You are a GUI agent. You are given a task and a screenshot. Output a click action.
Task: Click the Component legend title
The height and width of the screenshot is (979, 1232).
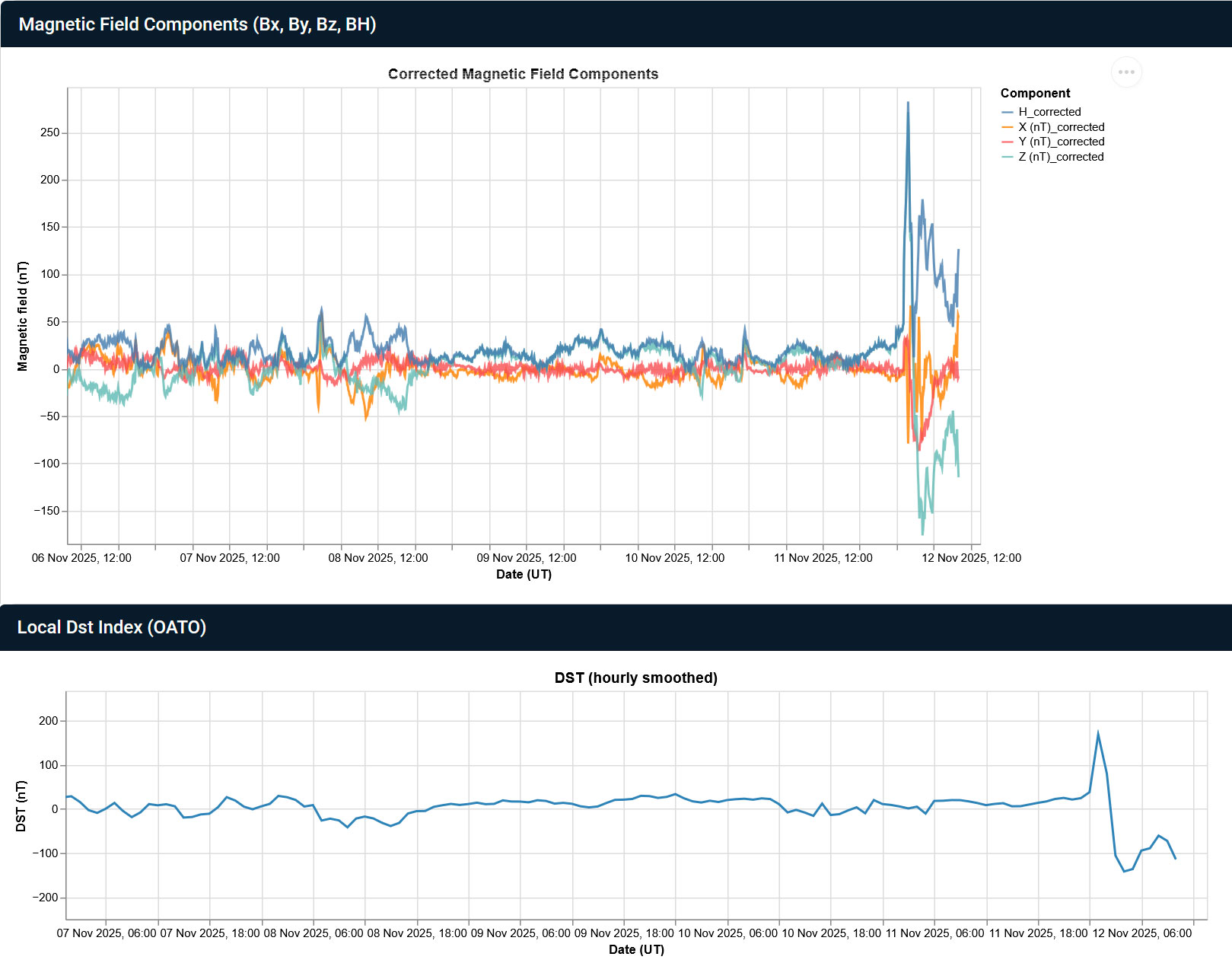click(1035, 93)
